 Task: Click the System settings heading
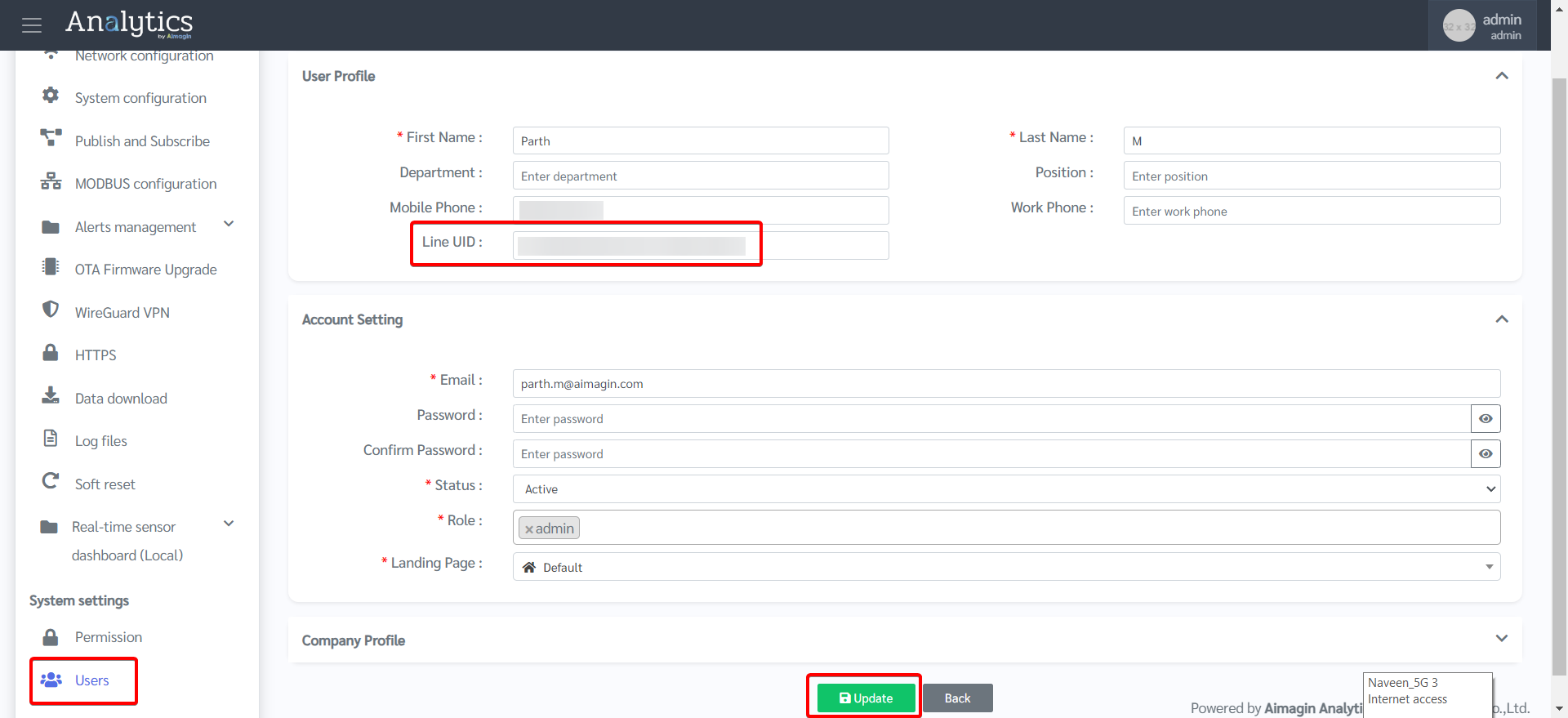coord(79,600)
